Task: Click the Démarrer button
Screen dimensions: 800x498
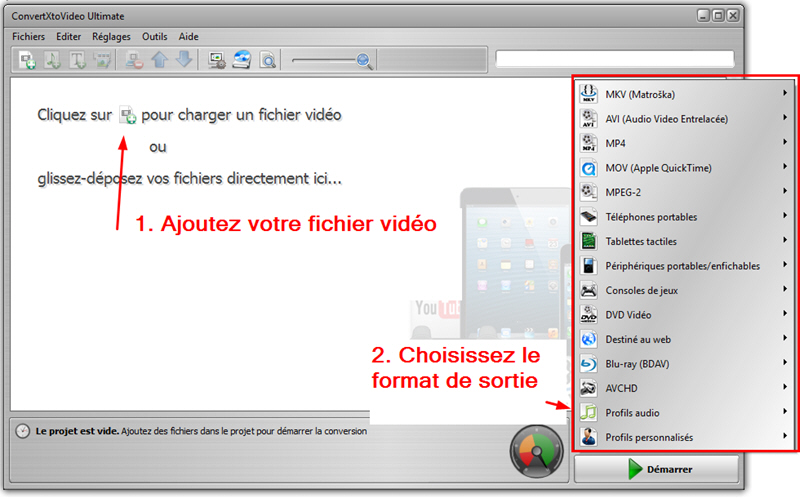Action: [x=657, y=469]
